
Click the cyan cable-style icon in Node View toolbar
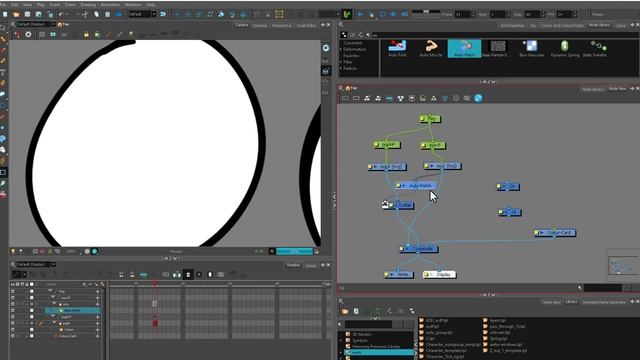(x=389, y=98)
